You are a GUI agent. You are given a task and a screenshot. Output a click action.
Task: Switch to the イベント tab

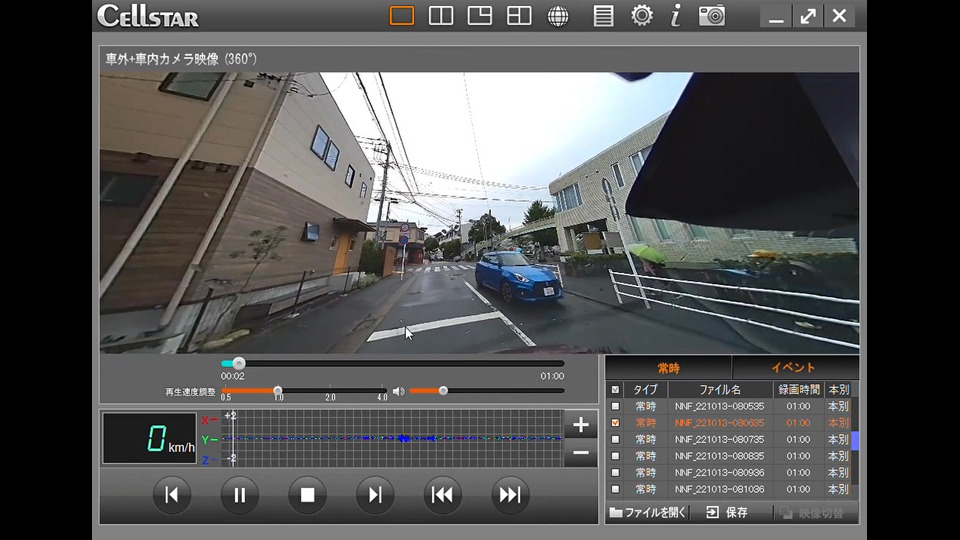[x=793, y=368]
